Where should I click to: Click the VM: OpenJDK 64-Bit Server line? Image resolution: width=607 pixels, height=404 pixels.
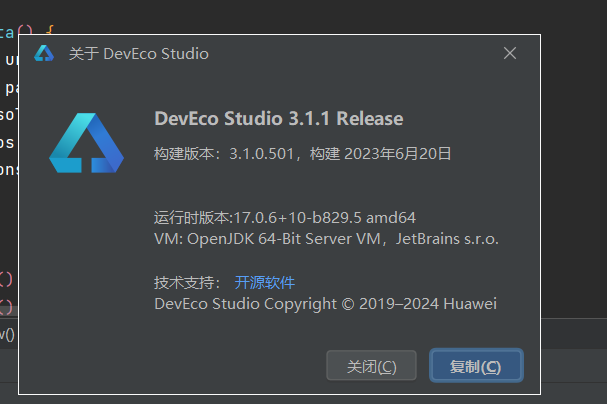pos(326,239)
